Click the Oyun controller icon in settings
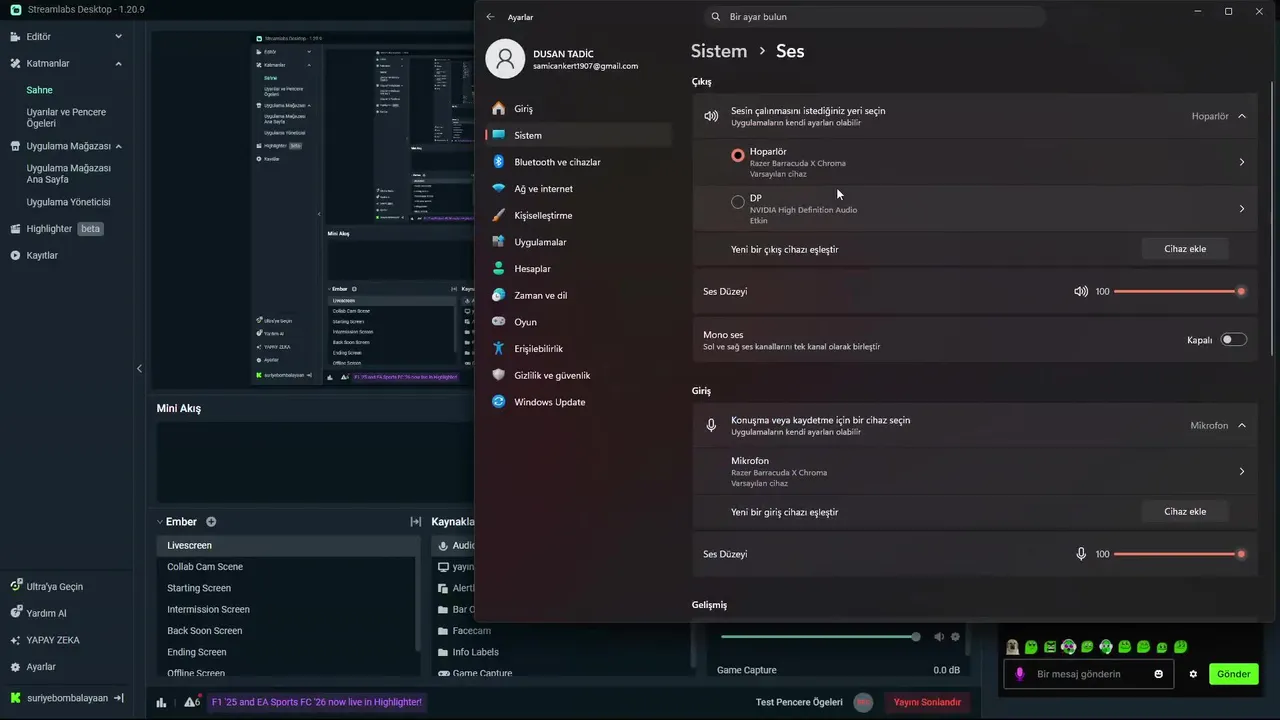The height and width of the screenshot is (720, 1280). pyautogui.click(x=498, y=322)
